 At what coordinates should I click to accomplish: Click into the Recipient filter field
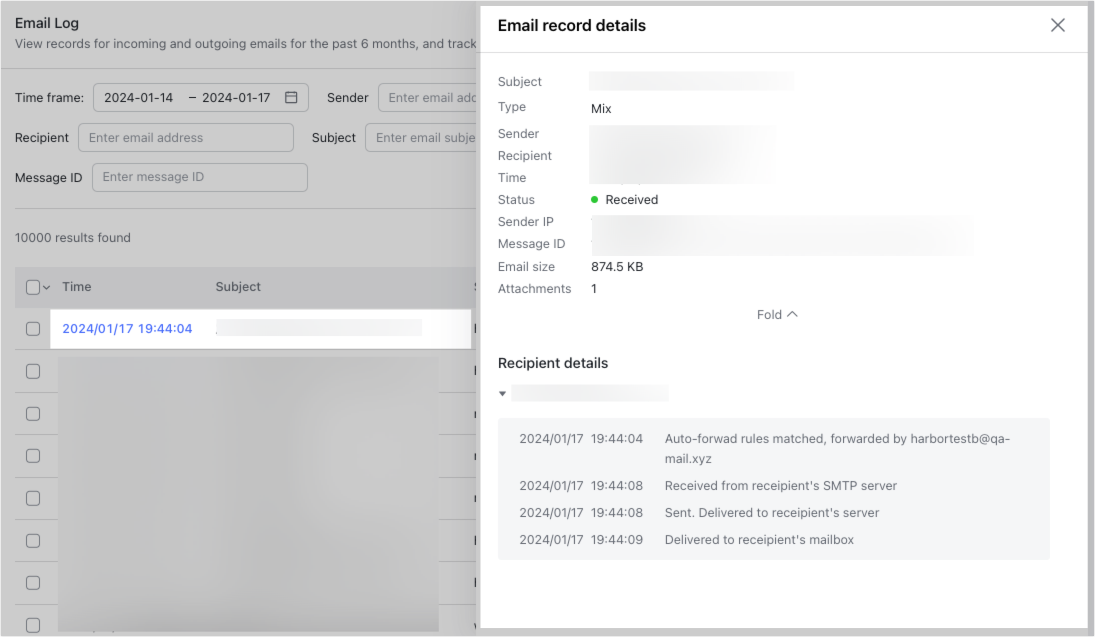coord(185,137)
